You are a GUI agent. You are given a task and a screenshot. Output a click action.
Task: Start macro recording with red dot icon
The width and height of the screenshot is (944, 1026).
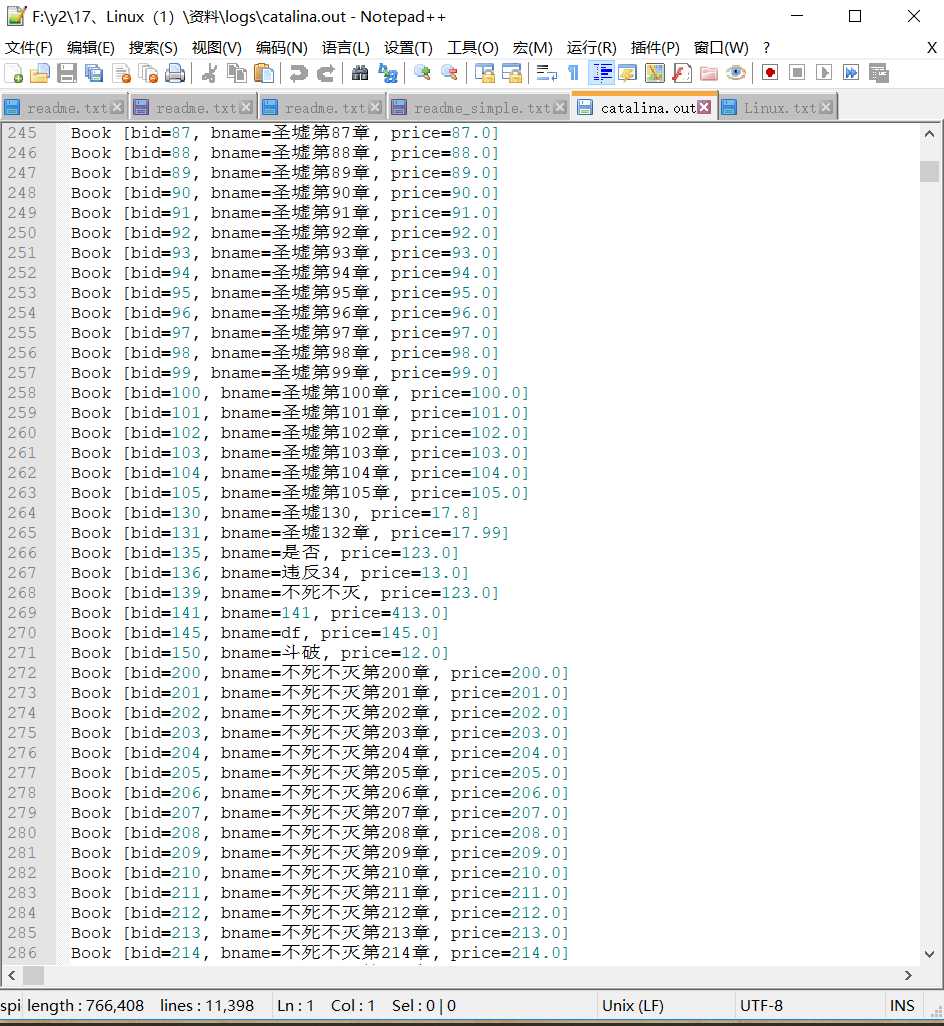pos(770,73)
